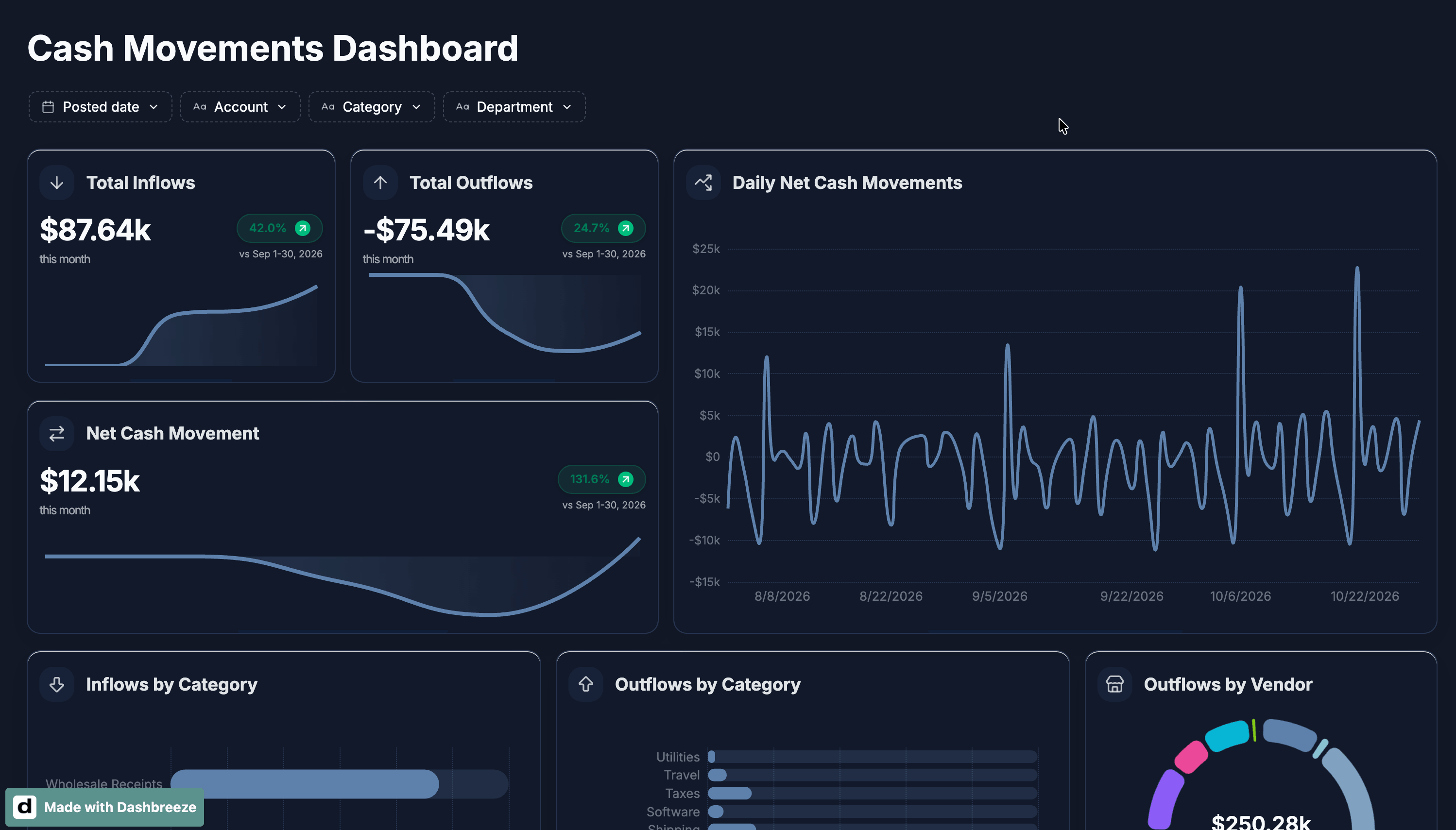The height and width of the screenshot is (830, 1456).
Task: Click the Travel outflow bar
Action: [717, 775]
